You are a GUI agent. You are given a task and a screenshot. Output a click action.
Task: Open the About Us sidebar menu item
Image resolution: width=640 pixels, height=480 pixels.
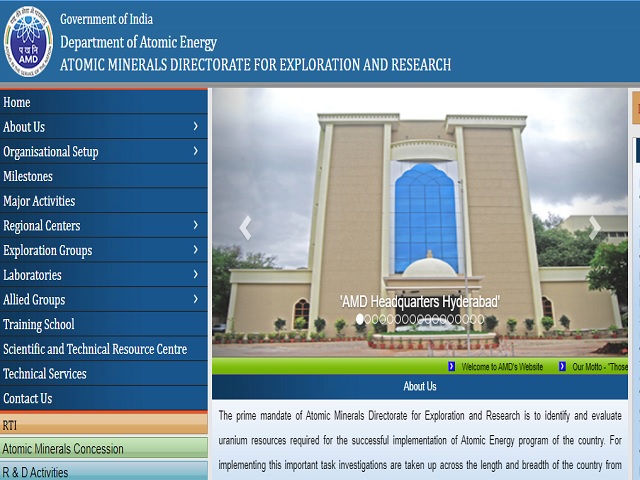104,127
